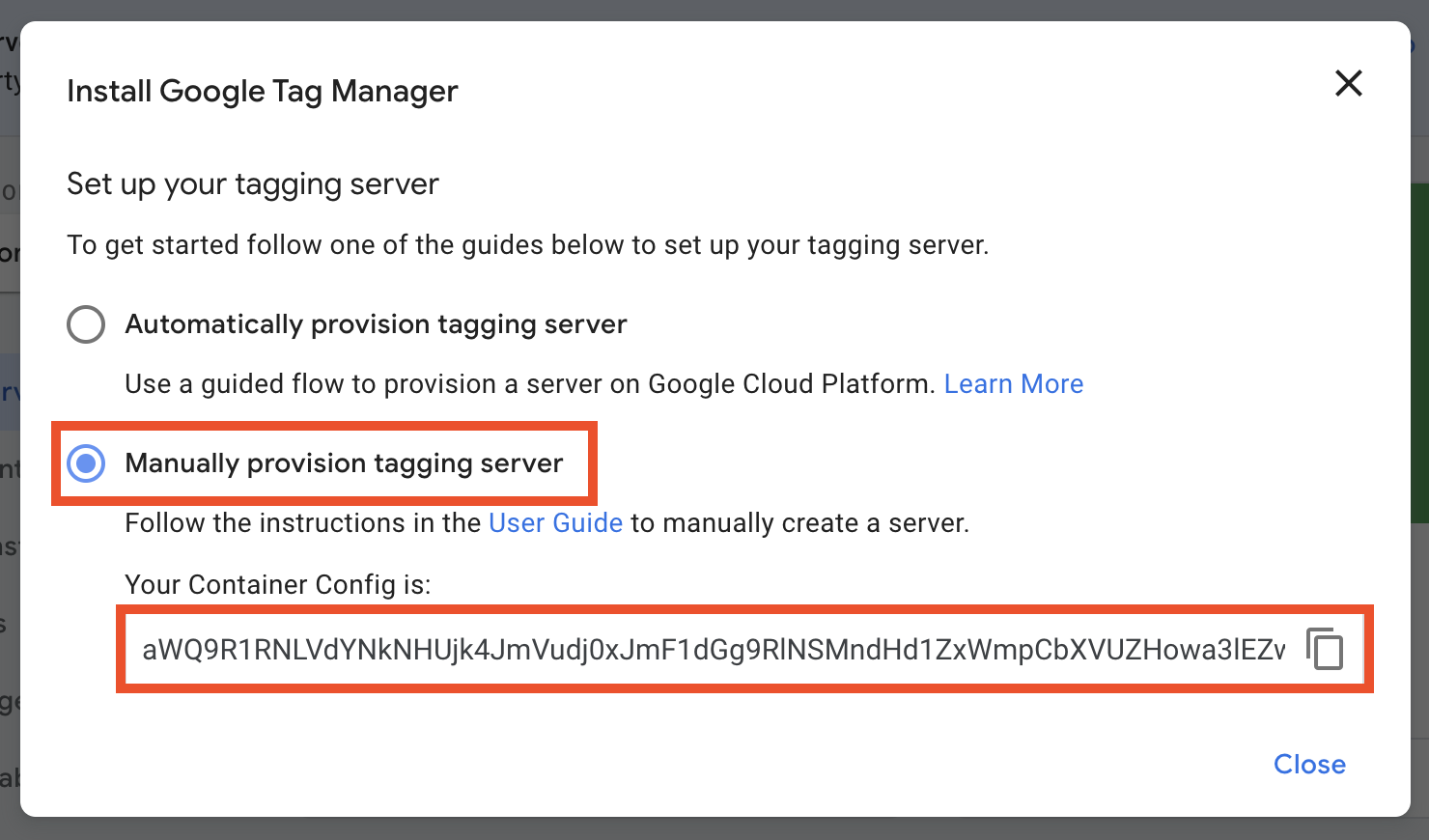The height and width of the screenshot is (840, 1429).
Task: Click the 'Set up your tagging server' heading
Action: (252, 184)
